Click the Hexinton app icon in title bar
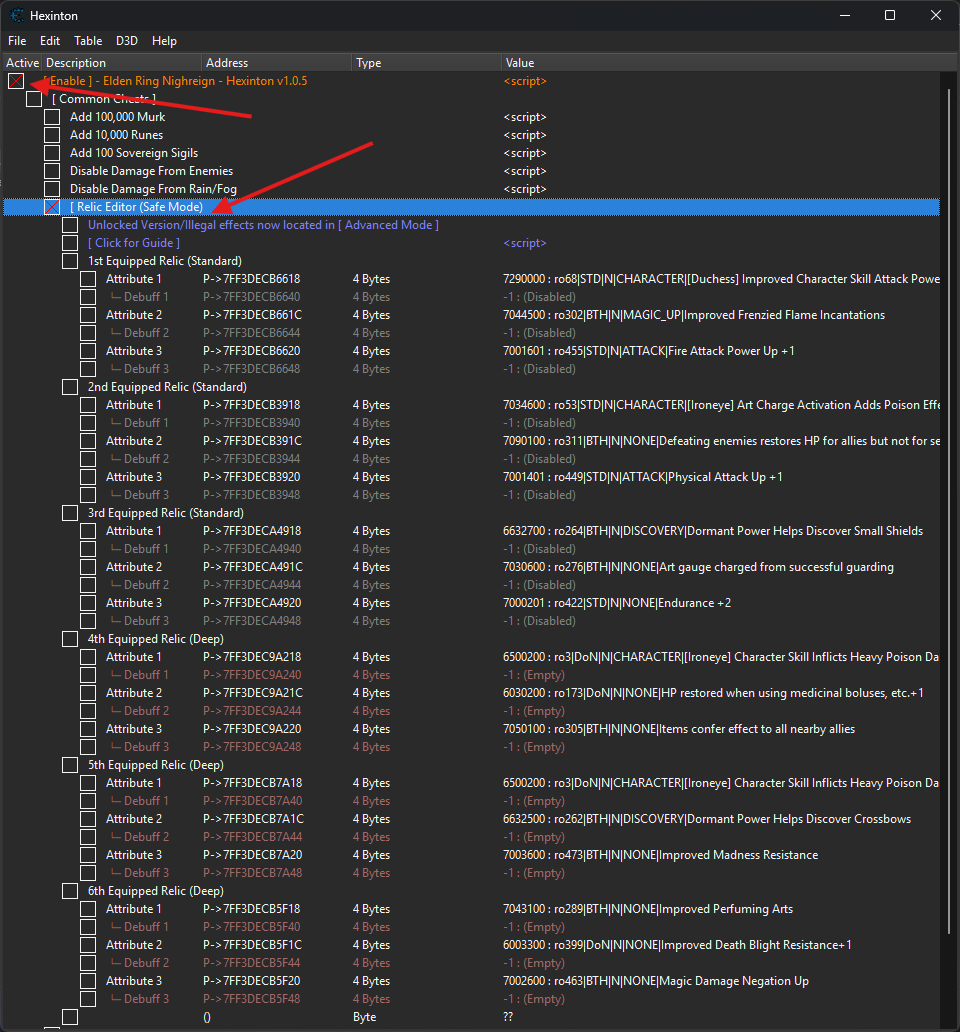 17,16
